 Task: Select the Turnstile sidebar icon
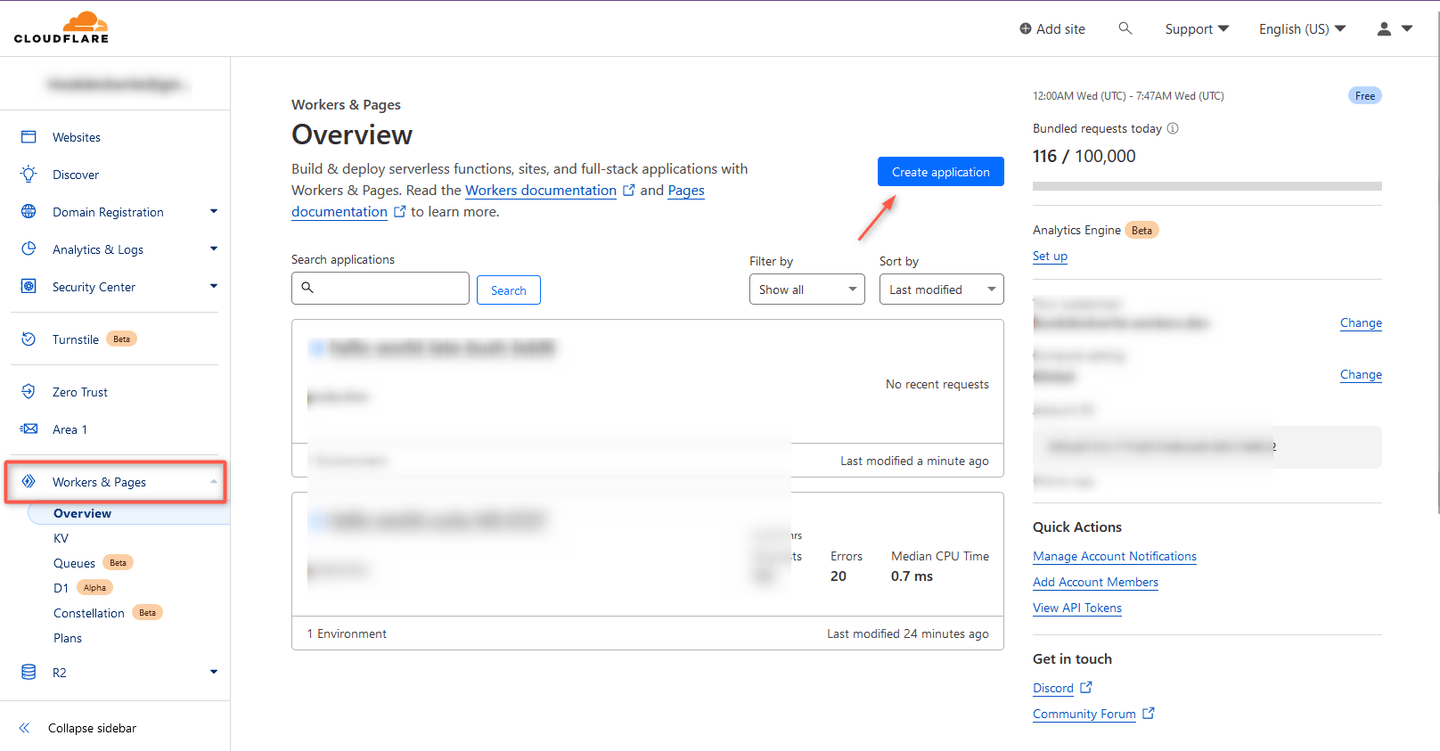pyautogui.click(x=28, y=339)
